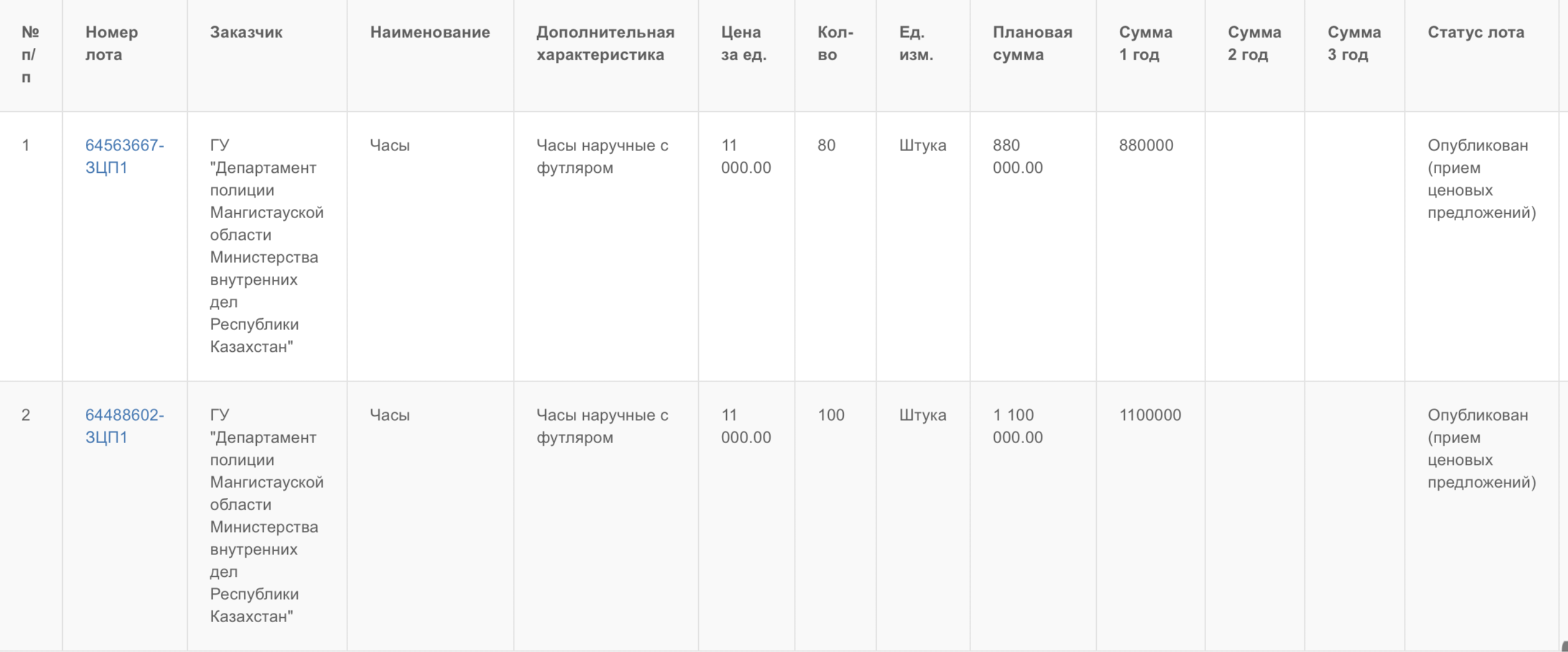Open lot link 64563667-ЗЦП1
The width and height of the screenshot is (1568, 652).
pos(124,156)
